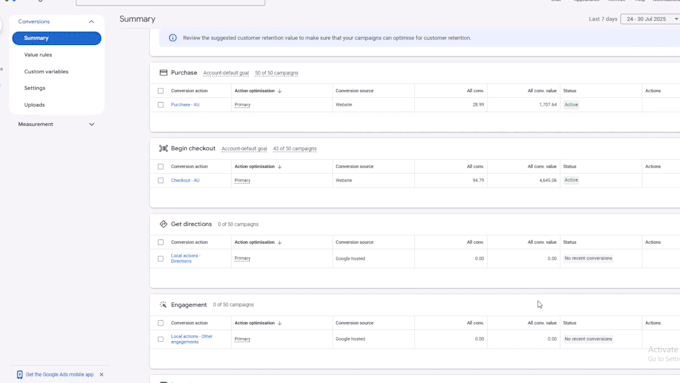Click 43 of 50 campaigns link for Begin checkout
Viewport: 680px width, 383px height.
295,149
